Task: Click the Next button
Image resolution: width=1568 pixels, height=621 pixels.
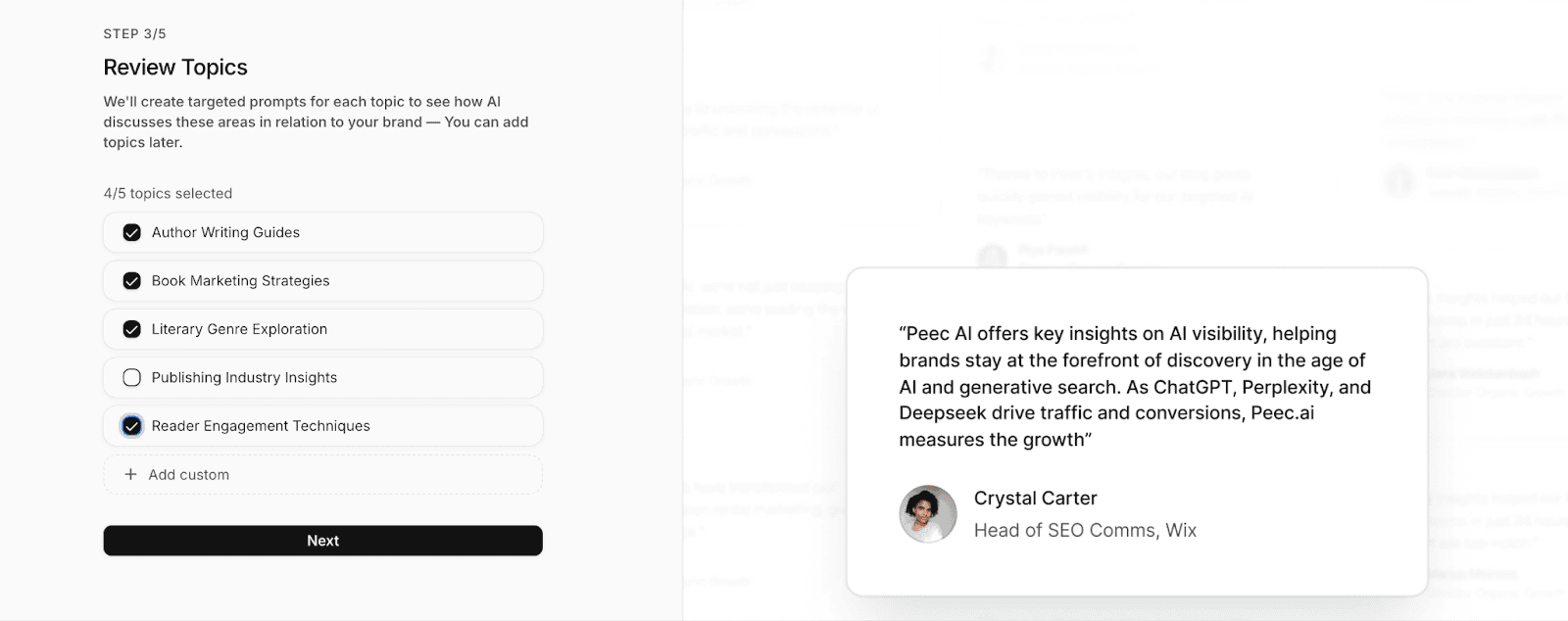Action: tap(322, 540)
